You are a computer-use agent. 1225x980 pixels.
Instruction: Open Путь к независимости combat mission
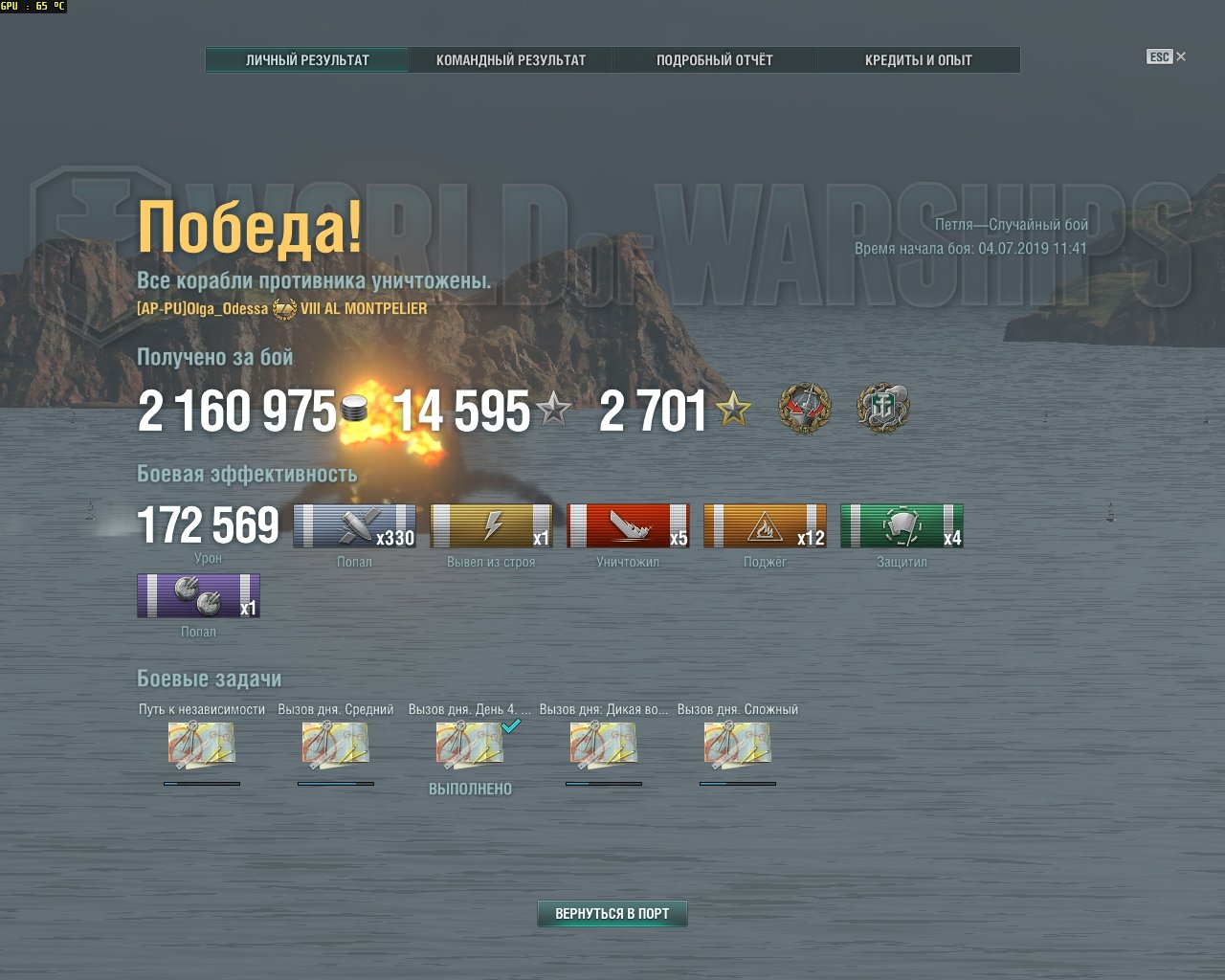click(x=202, y=746)
